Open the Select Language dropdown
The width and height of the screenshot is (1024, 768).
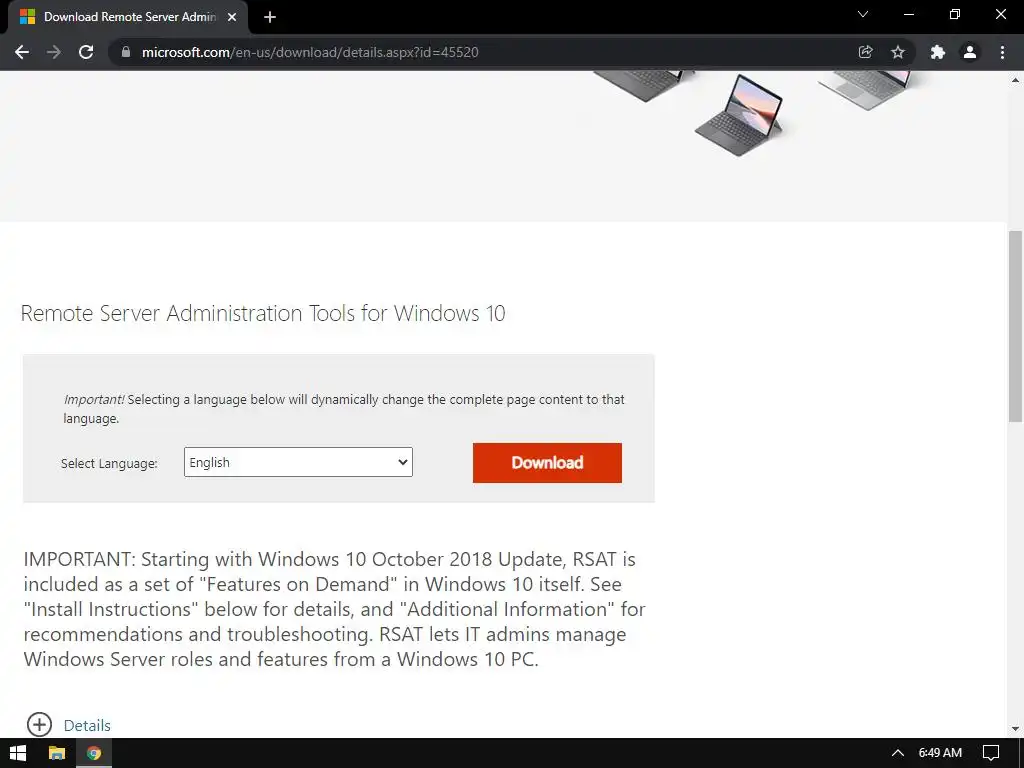point(298,462)
